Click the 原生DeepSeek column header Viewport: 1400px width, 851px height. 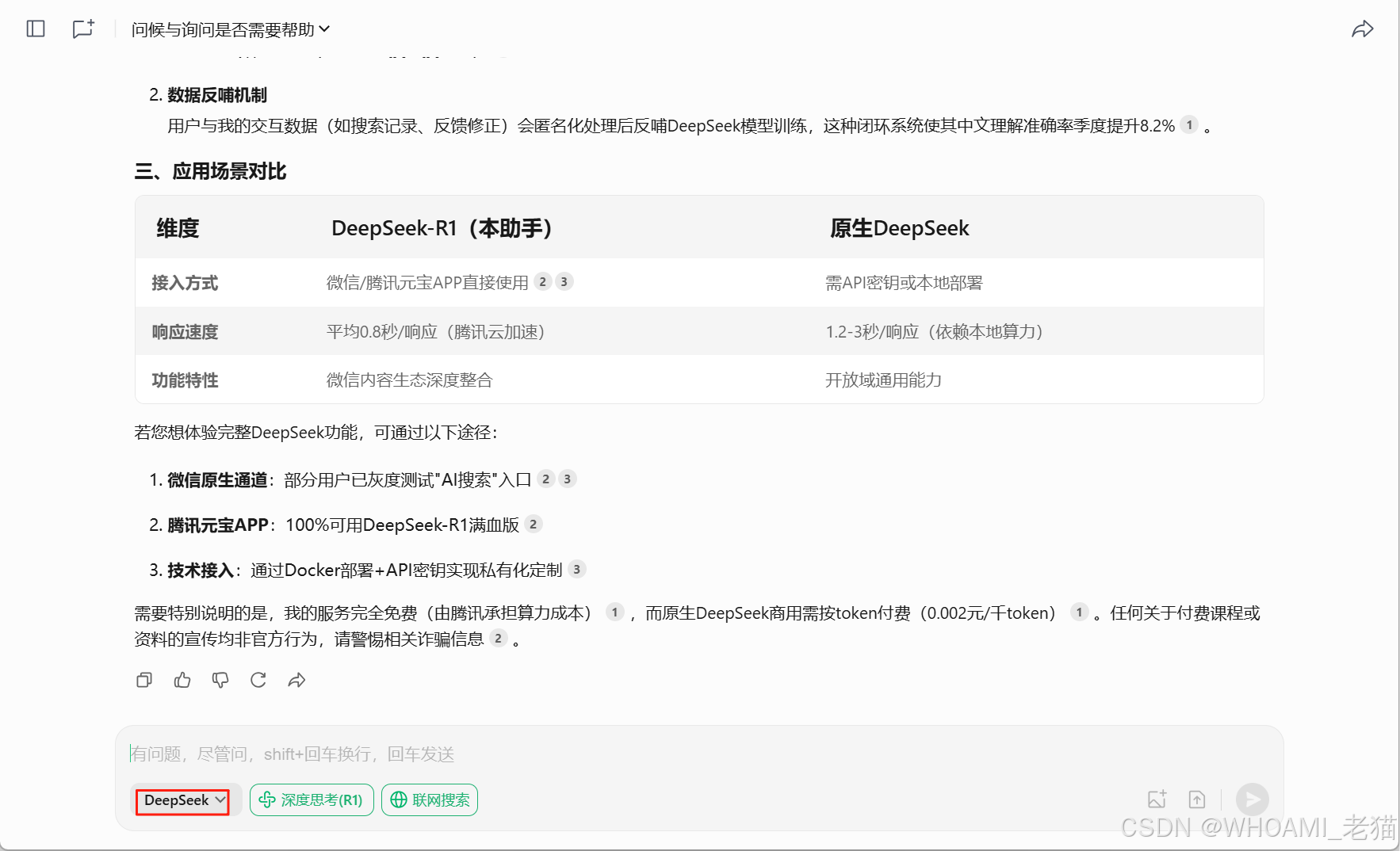(899, 228)
